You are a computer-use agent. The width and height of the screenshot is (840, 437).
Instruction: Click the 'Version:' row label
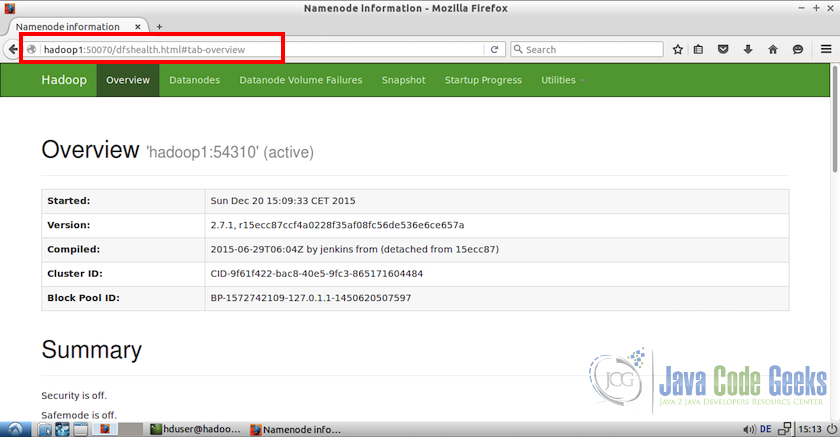click(69, 225)
